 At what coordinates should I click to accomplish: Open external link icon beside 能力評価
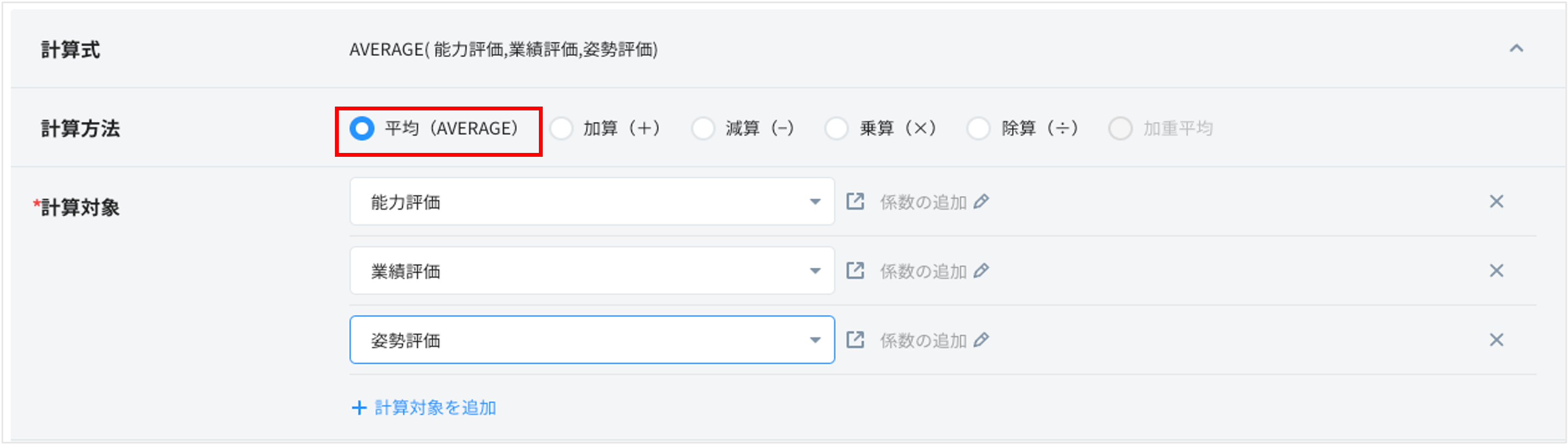pos(855,201)
